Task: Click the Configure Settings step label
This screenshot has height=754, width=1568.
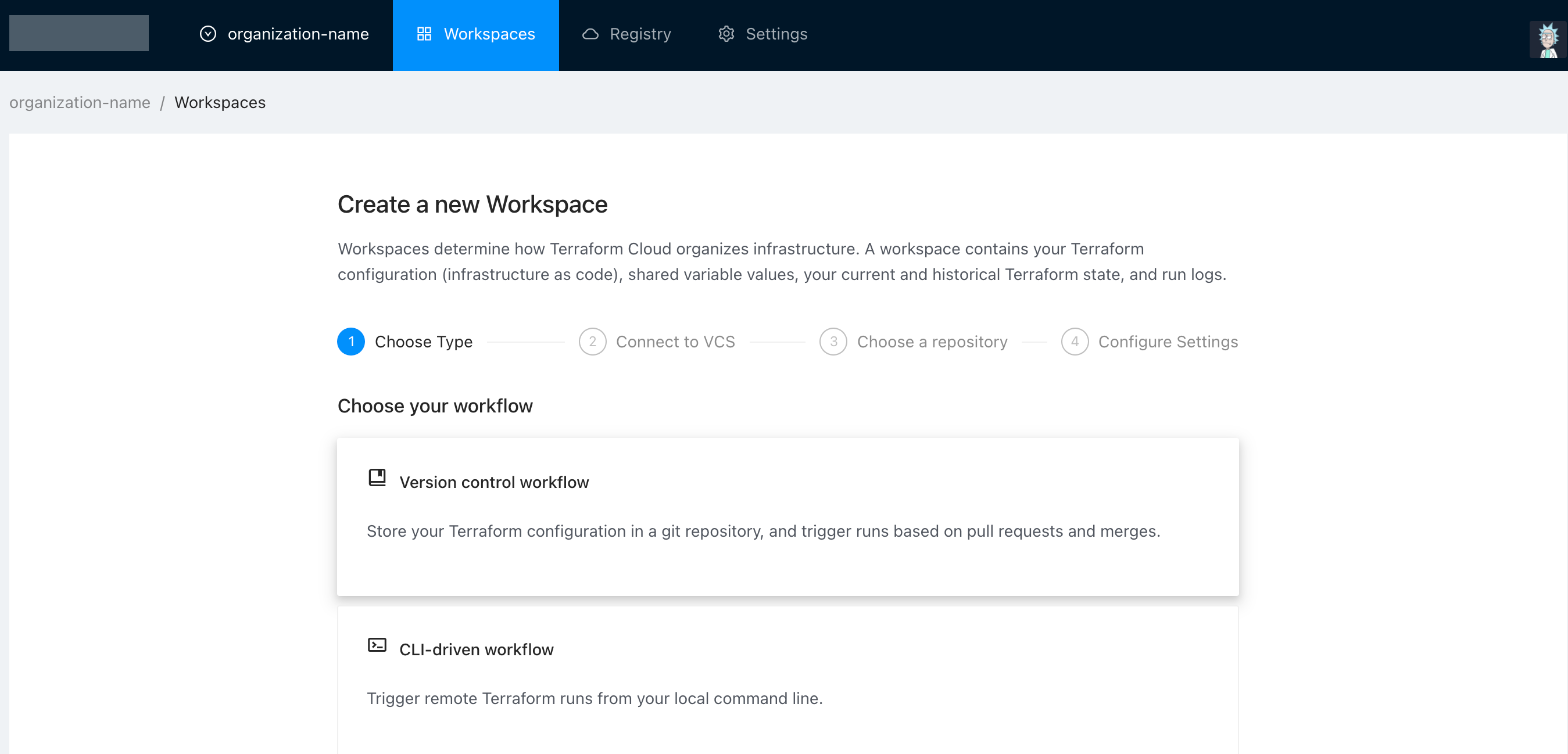Action: tap(1168, 342)
